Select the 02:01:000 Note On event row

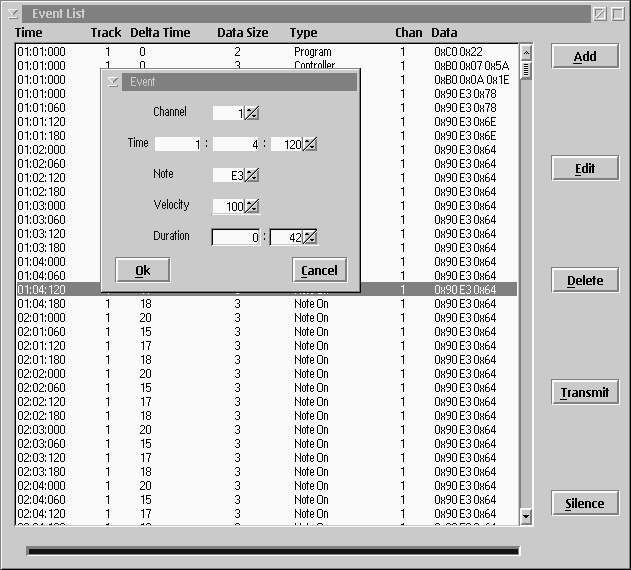tap(266, 318)
